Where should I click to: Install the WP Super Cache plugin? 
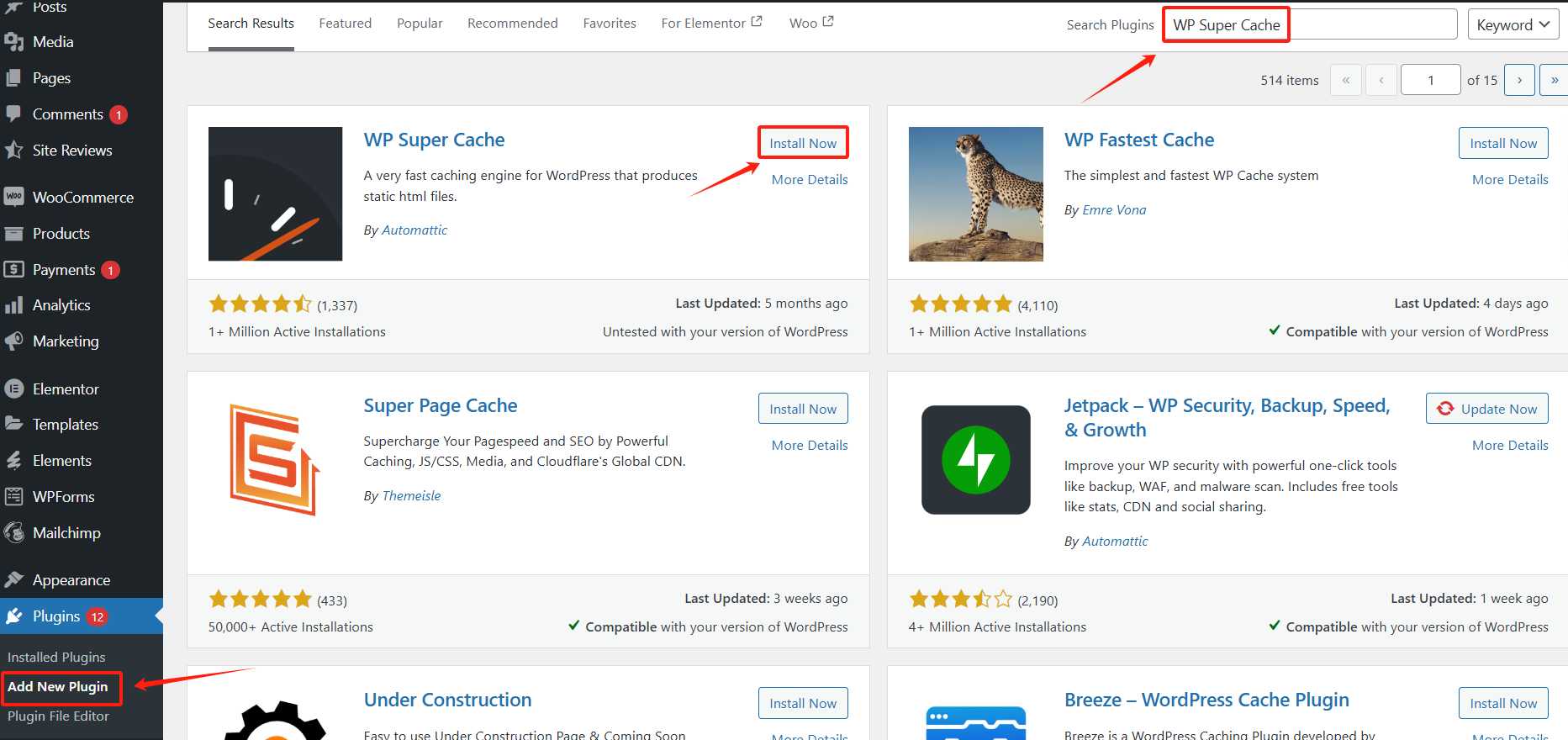click(803, 143)
